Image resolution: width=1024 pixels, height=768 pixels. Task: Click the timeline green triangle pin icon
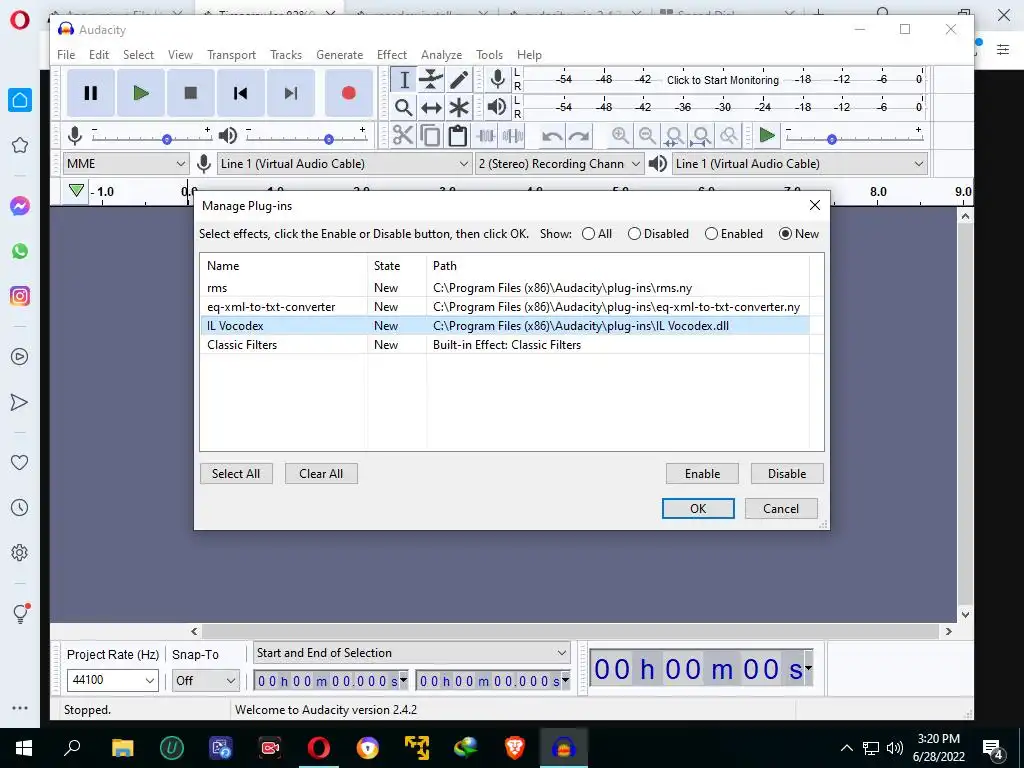point(76,191)
